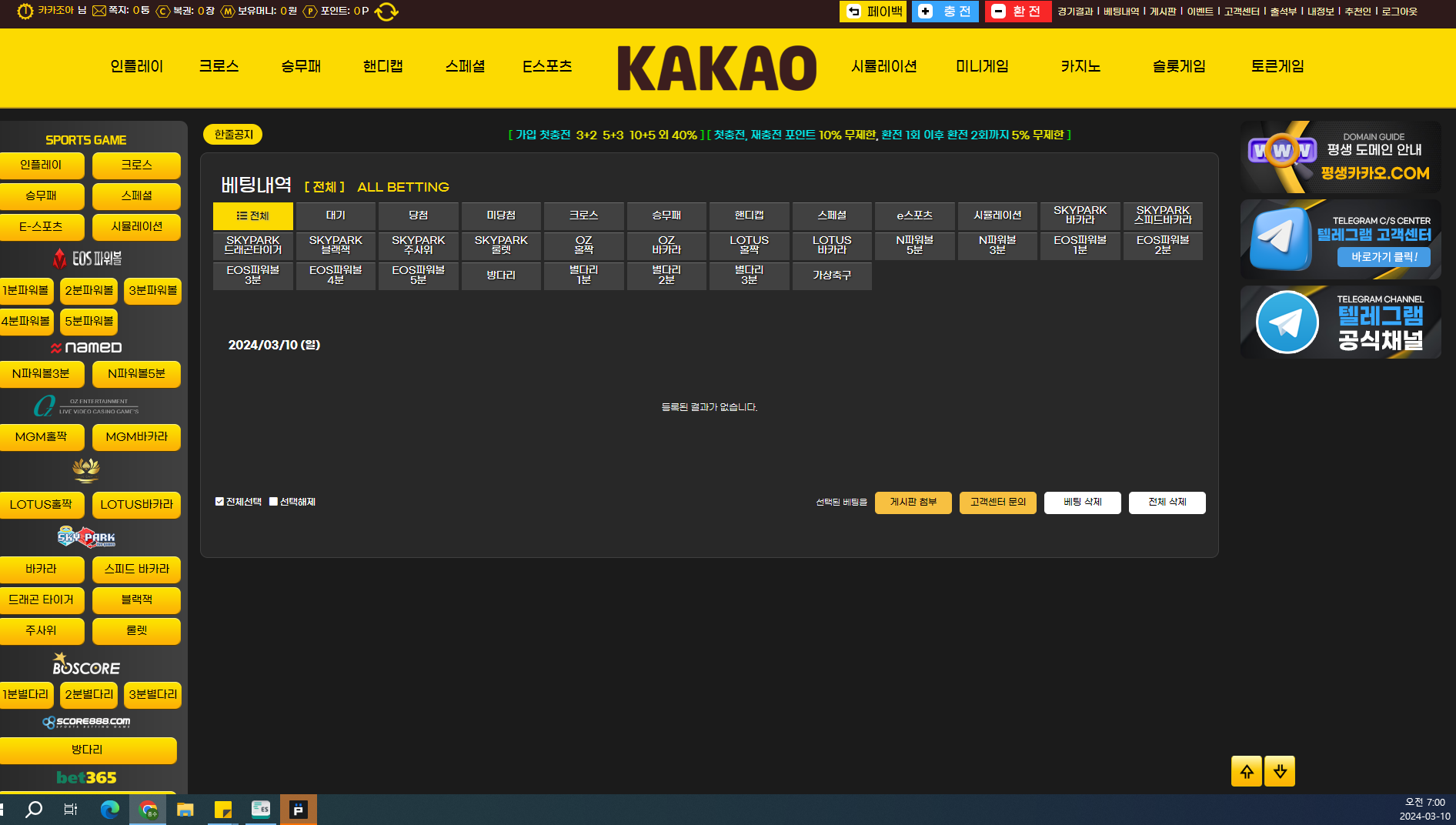Click the EOS 파워볼 logo in sidebar

(x=87, y=259)
